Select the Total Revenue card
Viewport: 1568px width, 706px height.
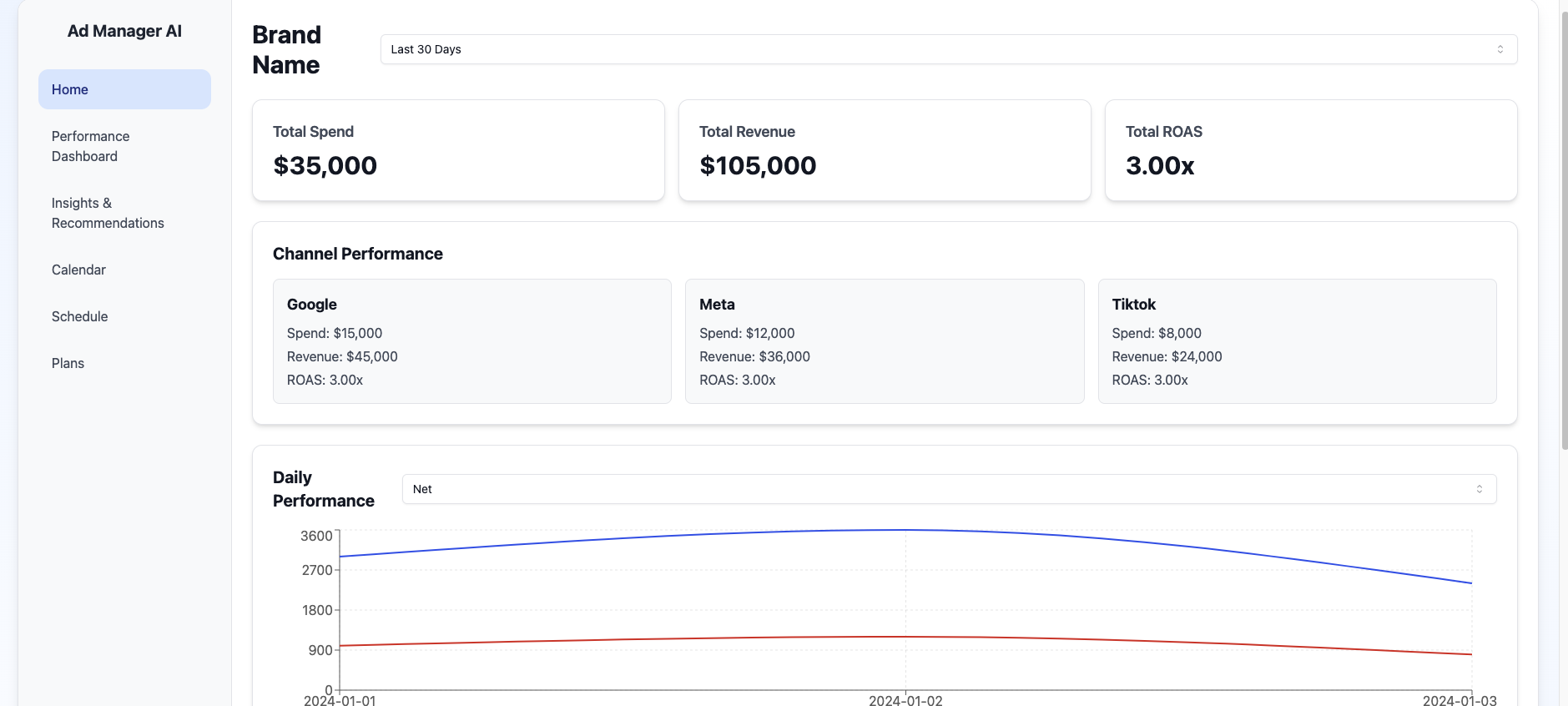point(885,150)
